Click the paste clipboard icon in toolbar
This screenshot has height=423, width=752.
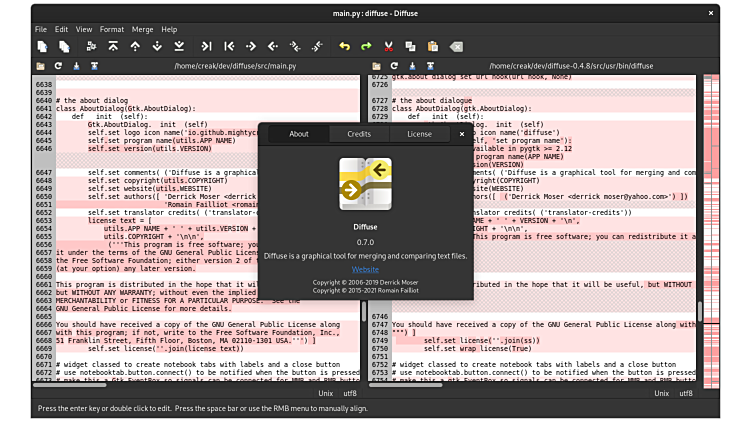(433, 46)
